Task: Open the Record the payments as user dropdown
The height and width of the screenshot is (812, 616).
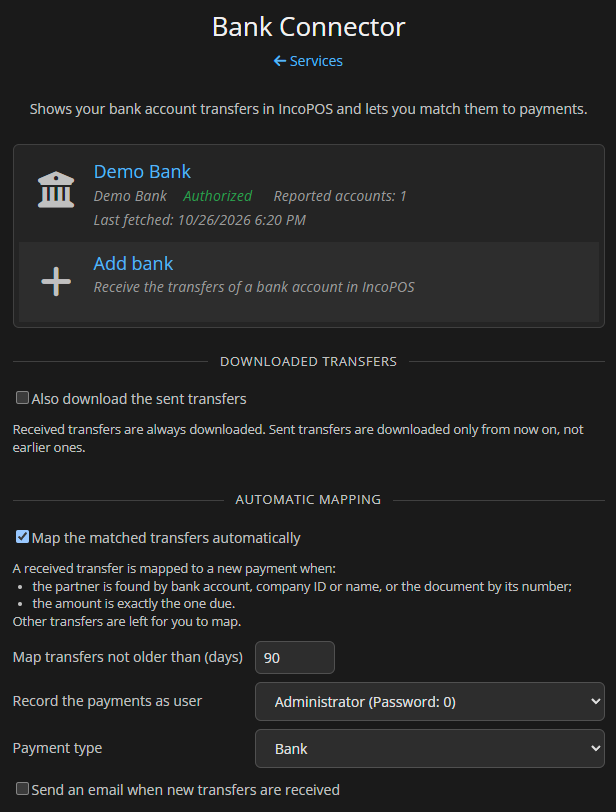Action: pyautogui.click(x=430, y=702)
